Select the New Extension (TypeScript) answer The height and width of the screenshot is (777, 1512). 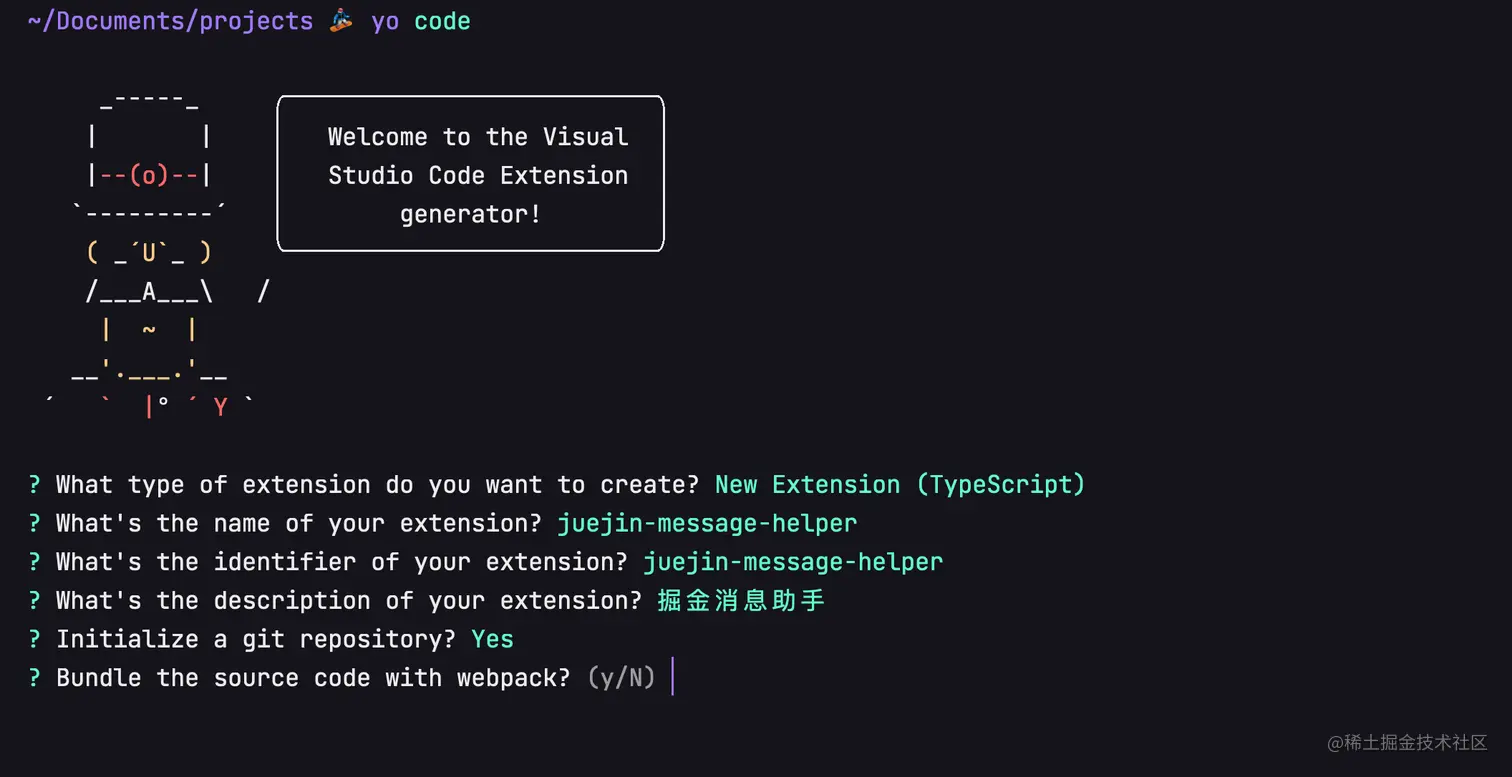[900, 485]
